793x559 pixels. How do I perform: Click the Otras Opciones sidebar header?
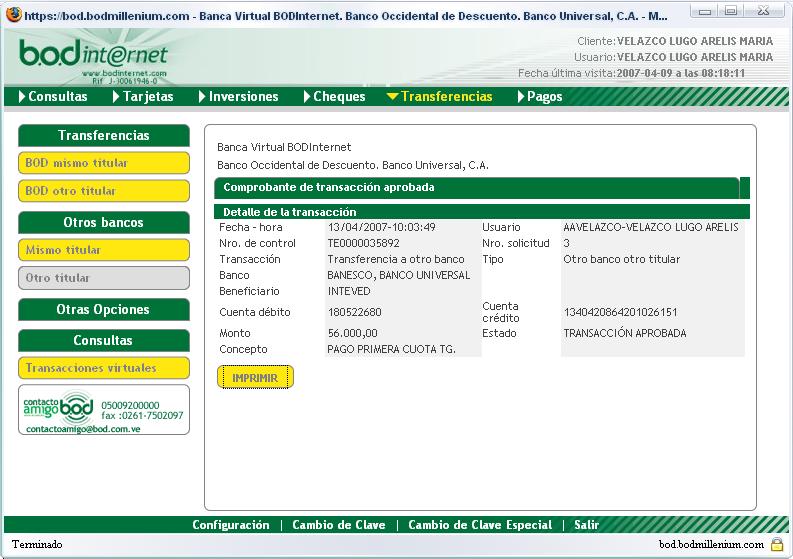(x=104, y=309)
